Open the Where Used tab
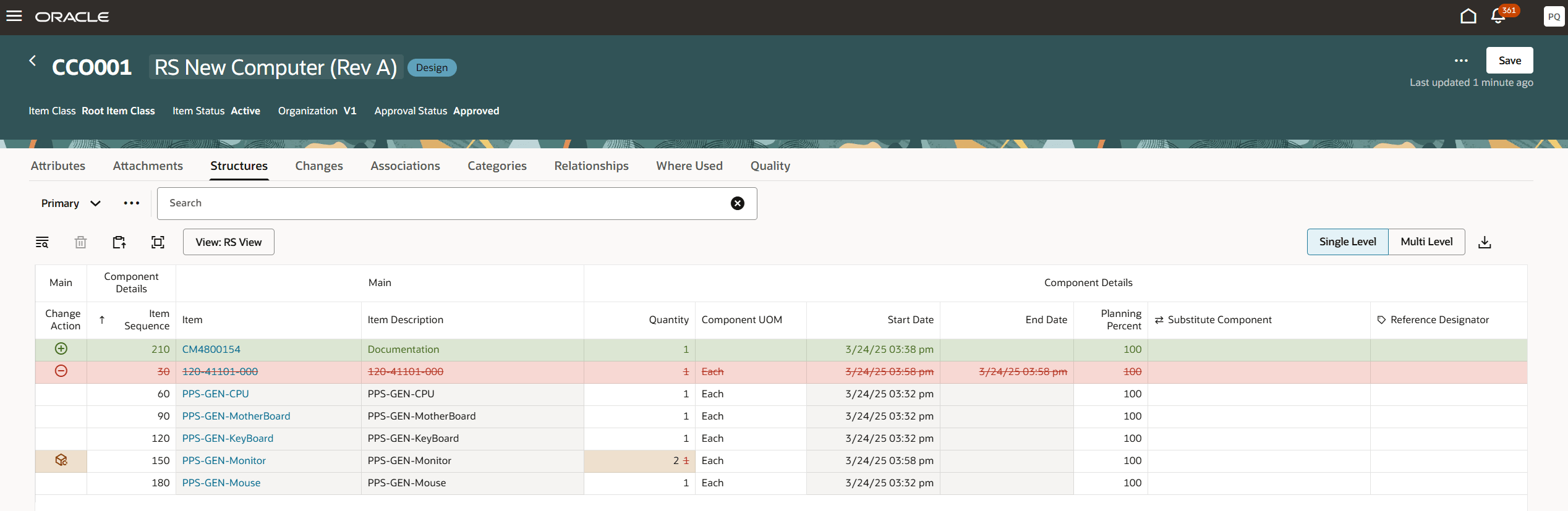 tap(689, 166)
